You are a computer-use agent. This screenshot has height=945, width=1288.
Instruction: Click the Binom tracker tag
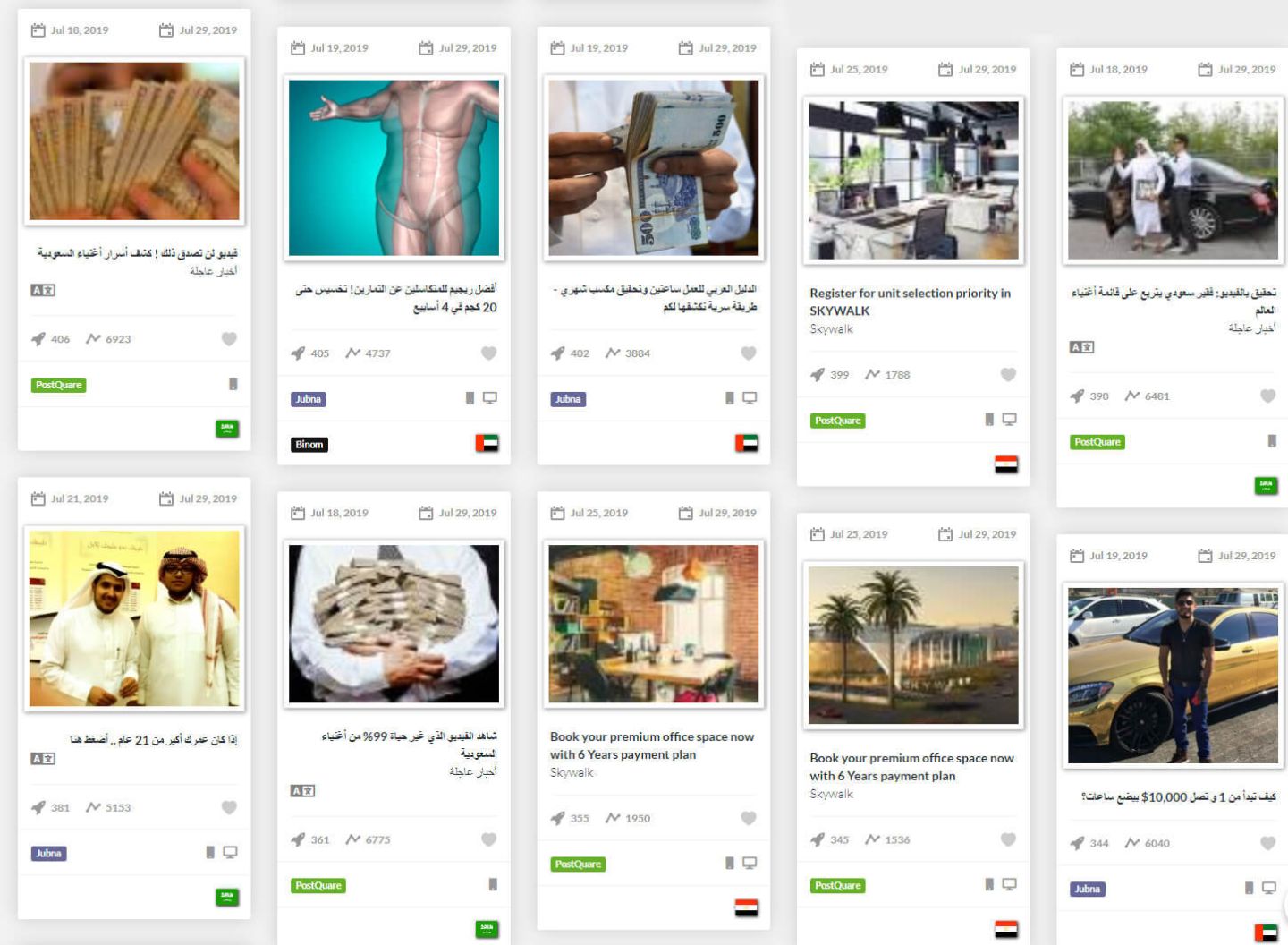309,445
